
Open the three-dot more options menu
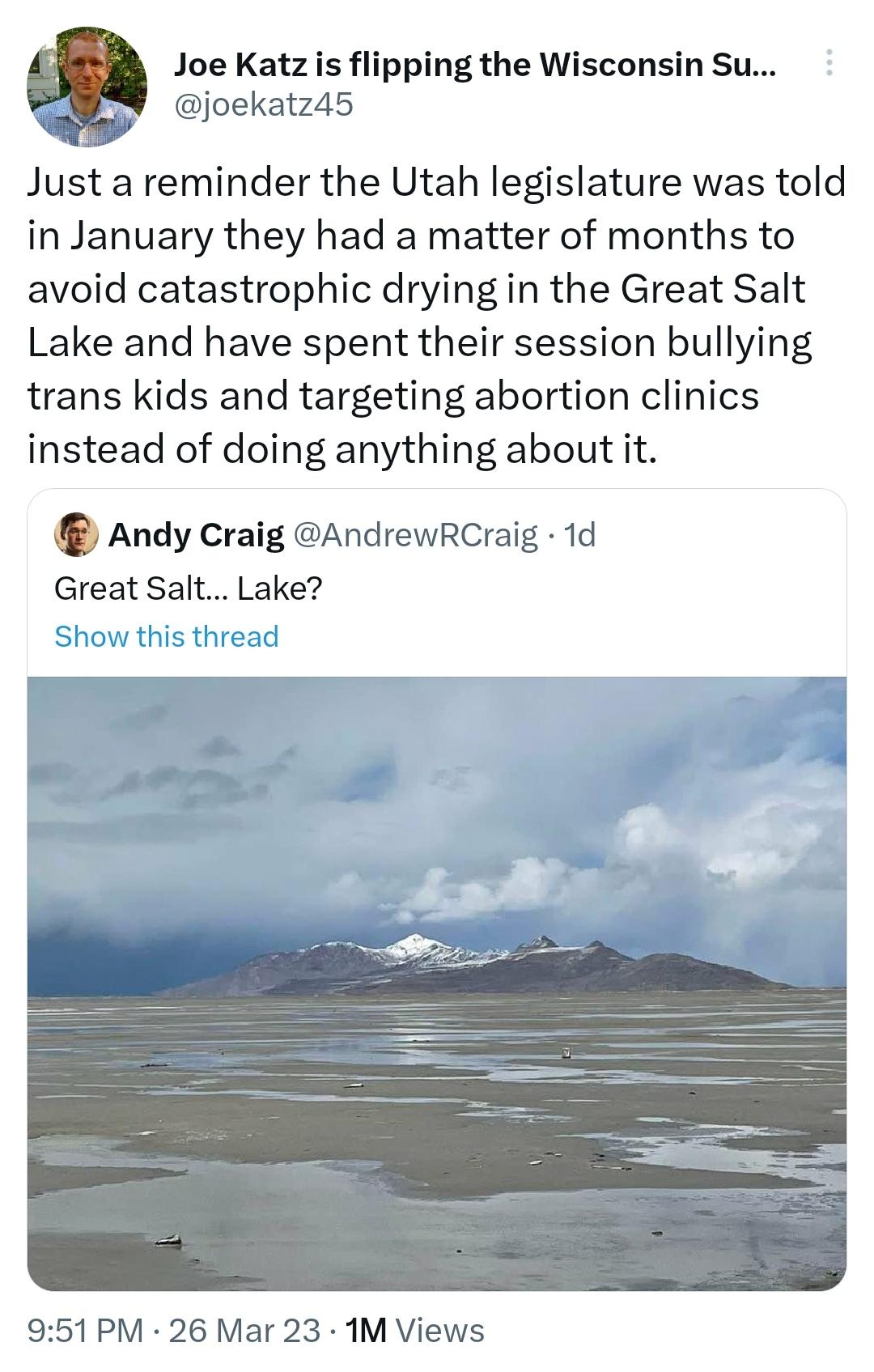(829, 63)
